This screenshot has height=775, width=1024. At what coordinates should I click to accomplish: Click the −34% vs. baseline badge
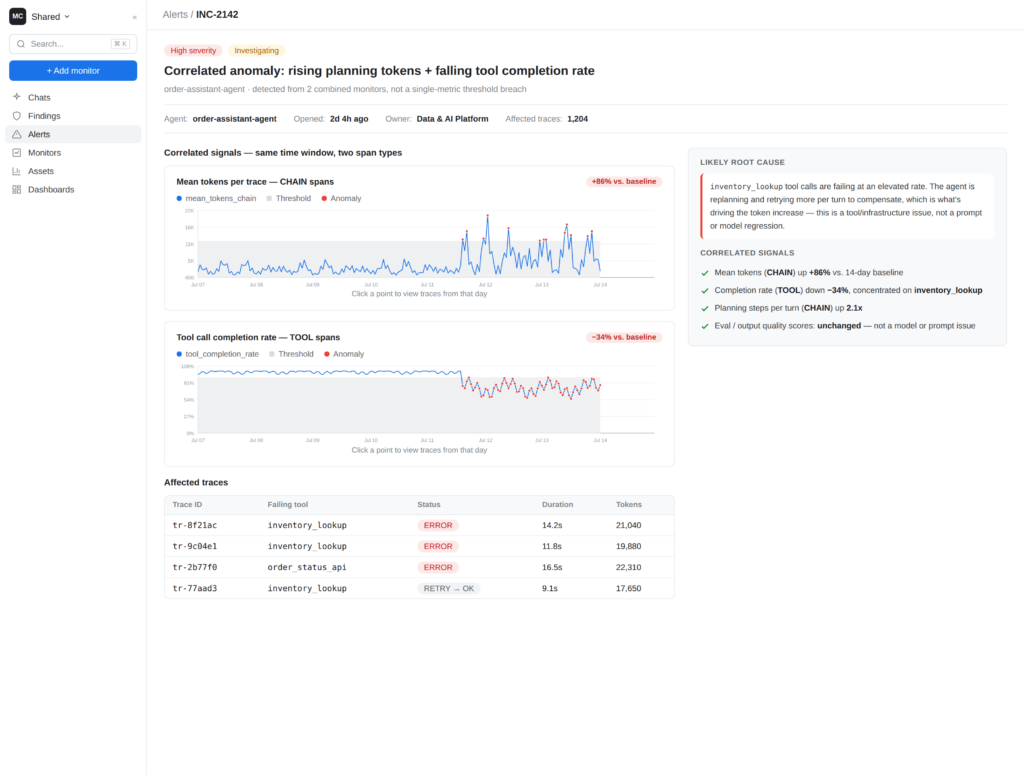[x=624, y=337]
